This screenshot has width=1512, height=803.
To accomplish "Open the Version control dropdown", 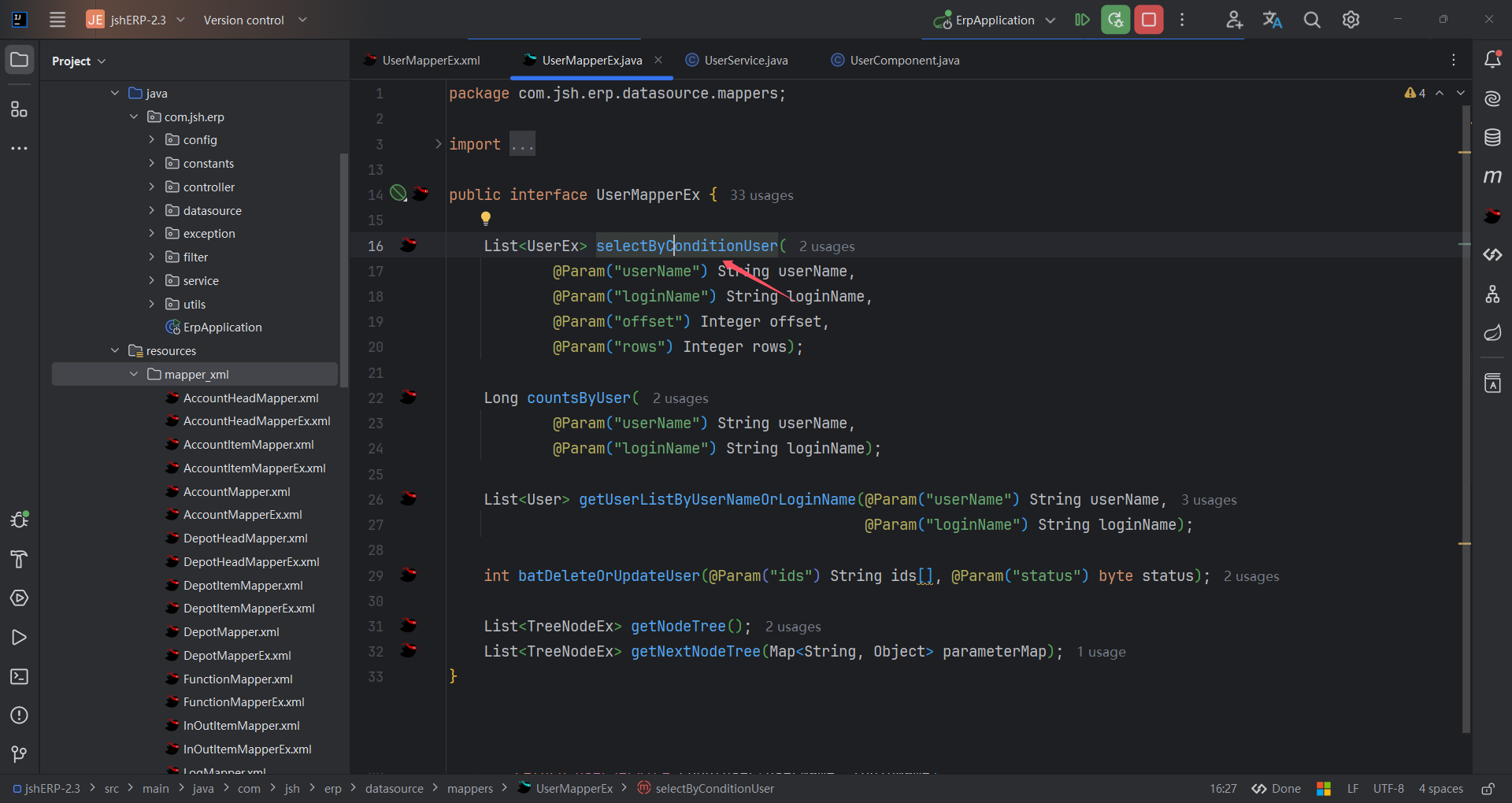I will pyautogui.click(x=255, y=20).
